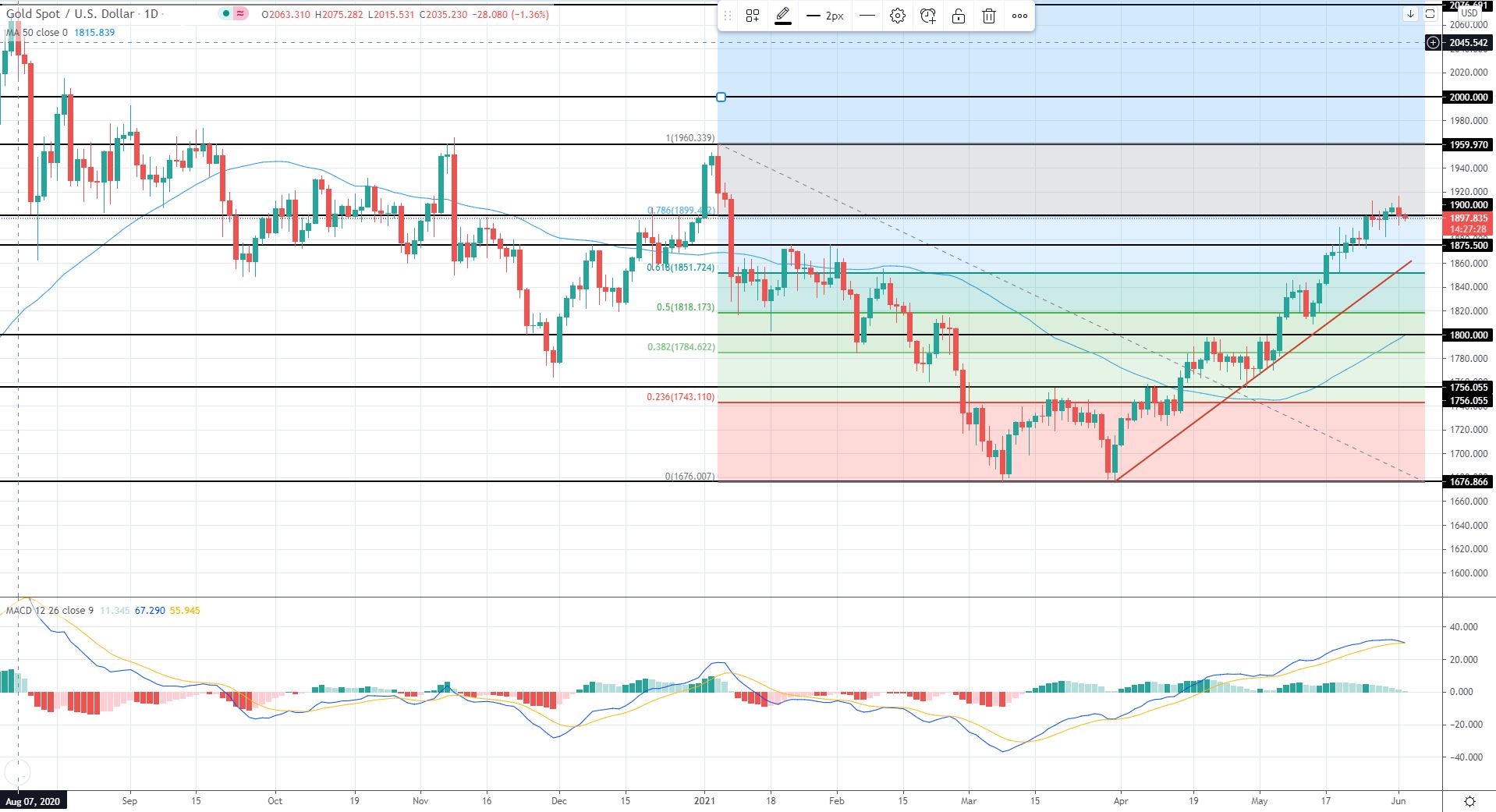The width and height of the screenshot is (1496, 812).
Task: Click the Fibonacci 1(1960.339) label
Action: click(690, 138)
